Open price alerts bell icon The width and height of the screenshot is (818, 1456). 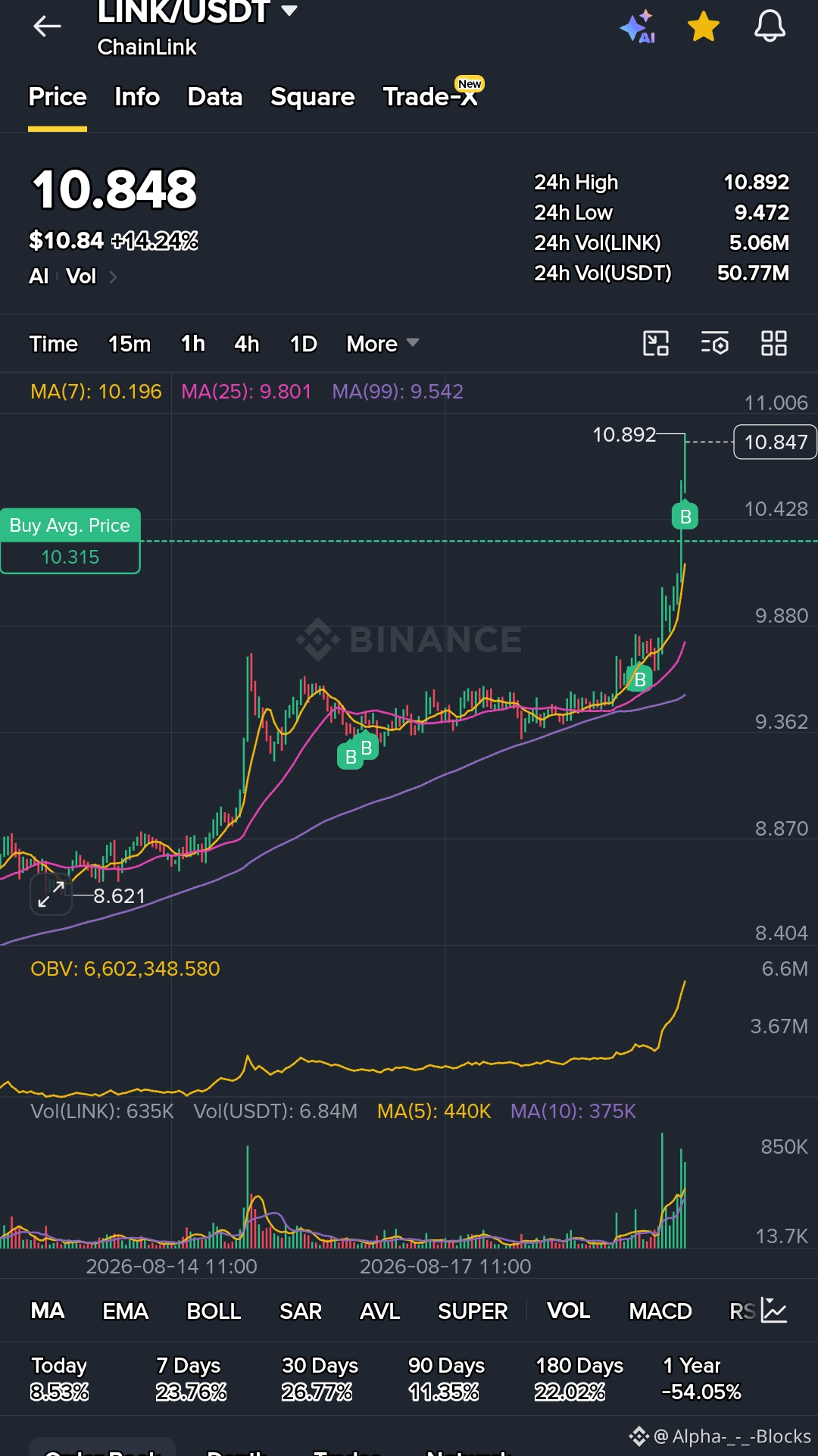point(770,27)
